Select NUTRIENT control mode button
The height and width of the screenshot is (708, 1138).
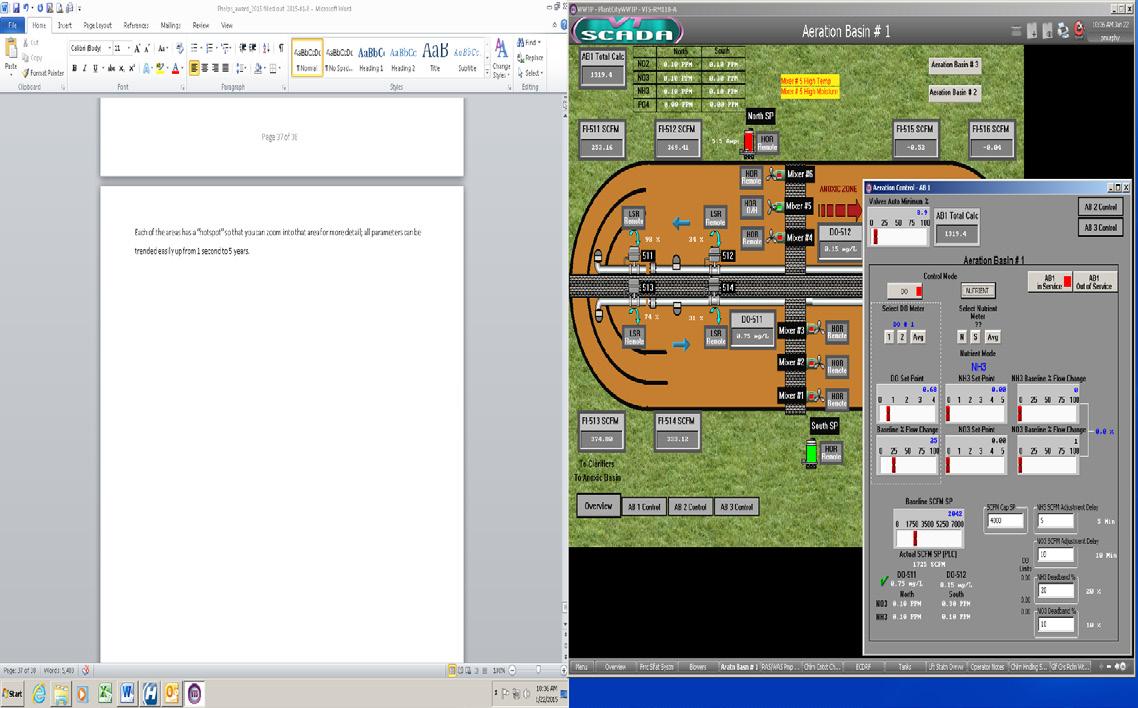click(x=978, y=291)
